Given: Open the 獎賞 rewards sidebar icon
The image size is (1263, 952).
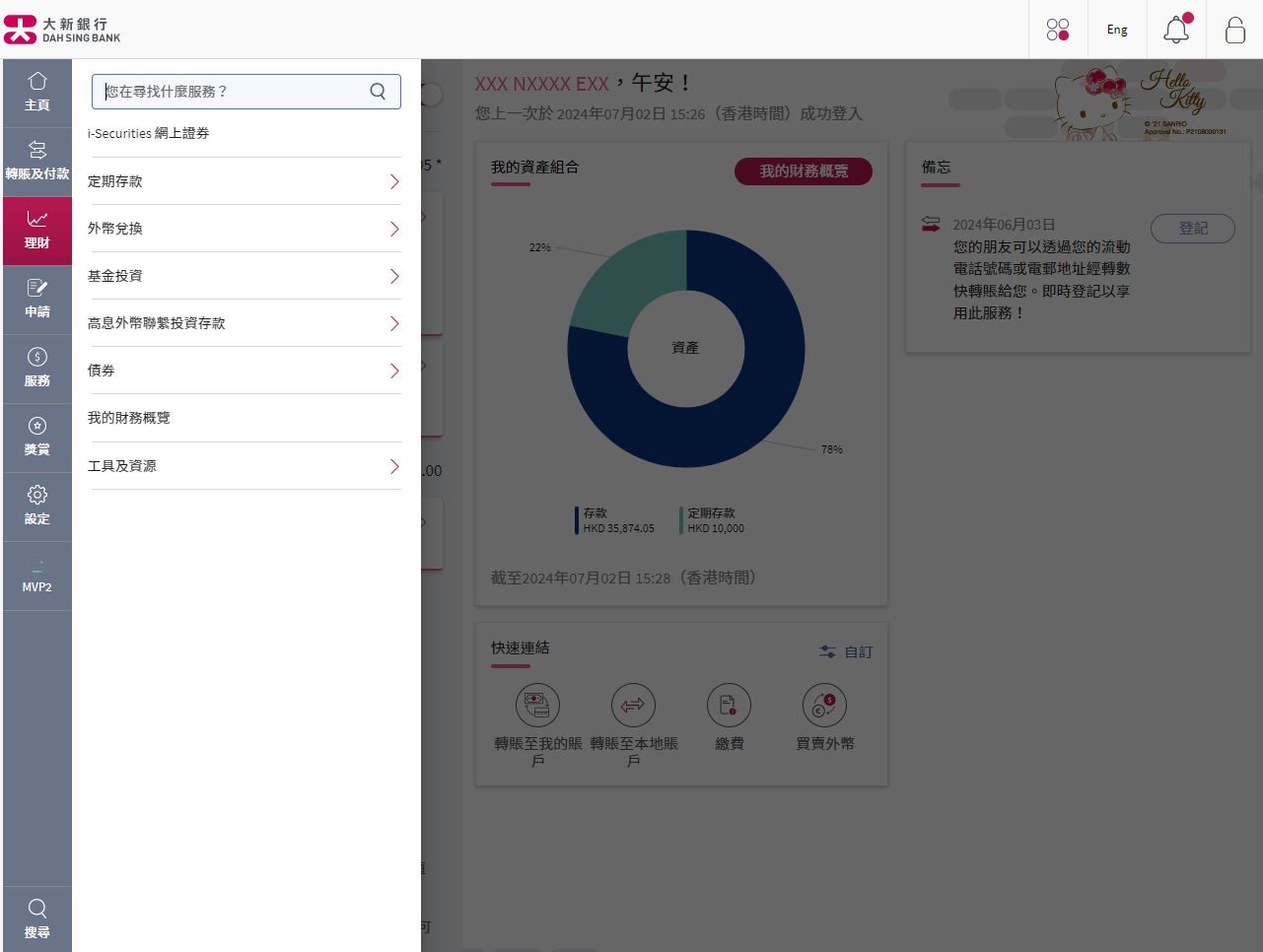Looking at the screenshot, I should (36, 438).
